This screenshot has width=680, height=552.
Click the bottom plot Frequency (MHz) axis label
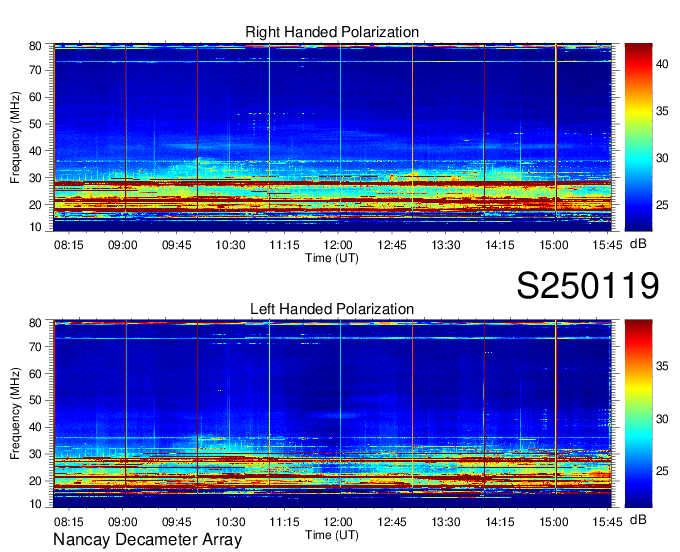pos(15,414)
